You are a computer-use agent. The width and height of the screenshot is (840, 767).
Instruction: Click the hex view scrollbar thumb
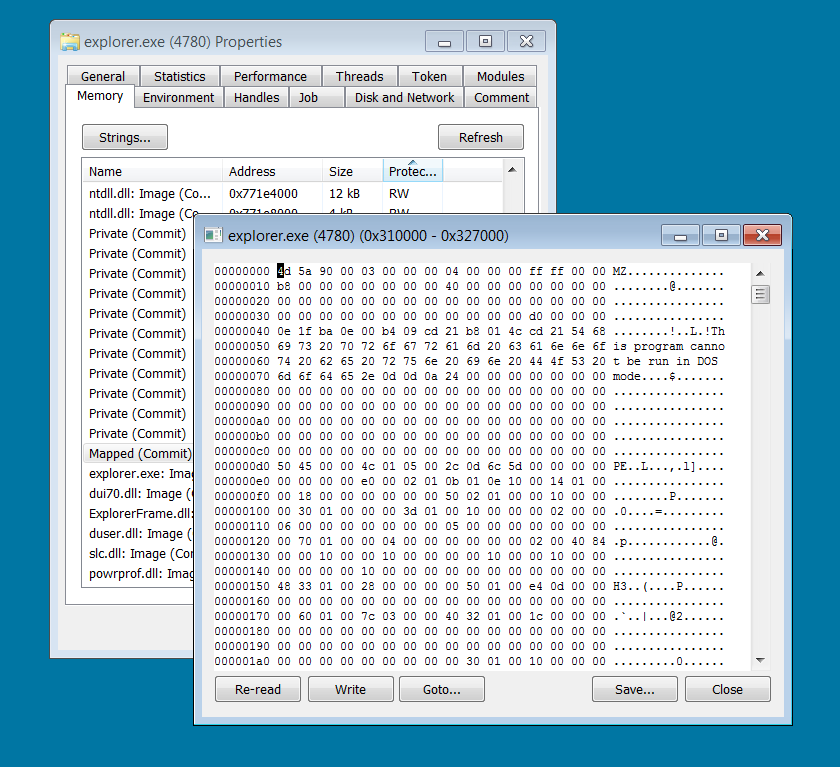coord(760,294)
